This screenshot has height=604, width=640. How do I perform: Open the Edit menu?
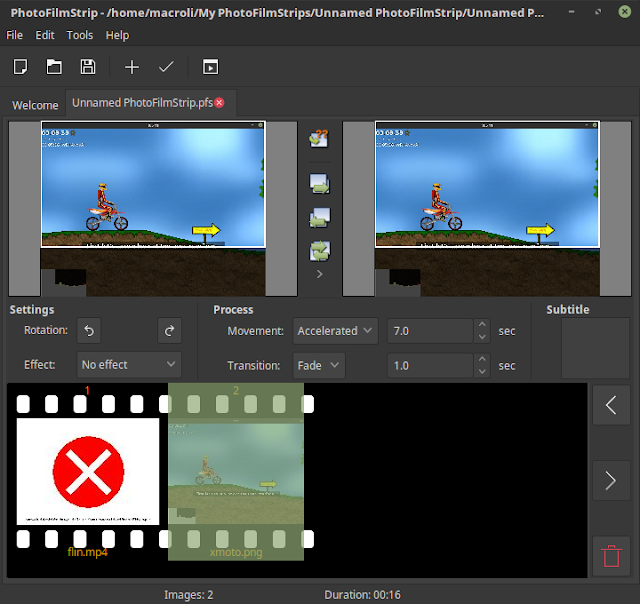(x=45, y=35)
